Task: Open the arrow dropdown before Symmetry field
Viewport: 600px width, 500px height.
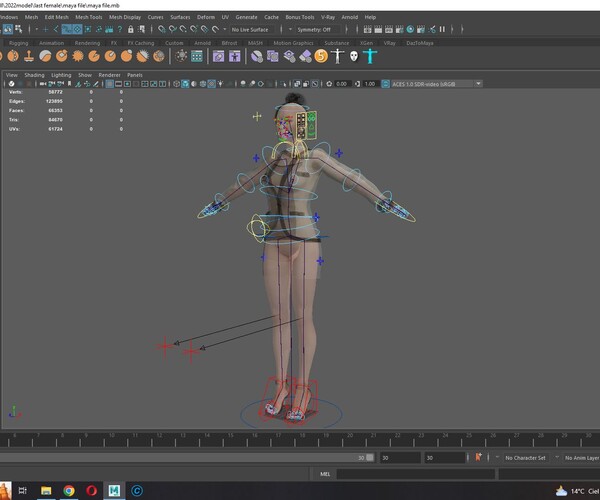Action: click(x=290, y=29)
